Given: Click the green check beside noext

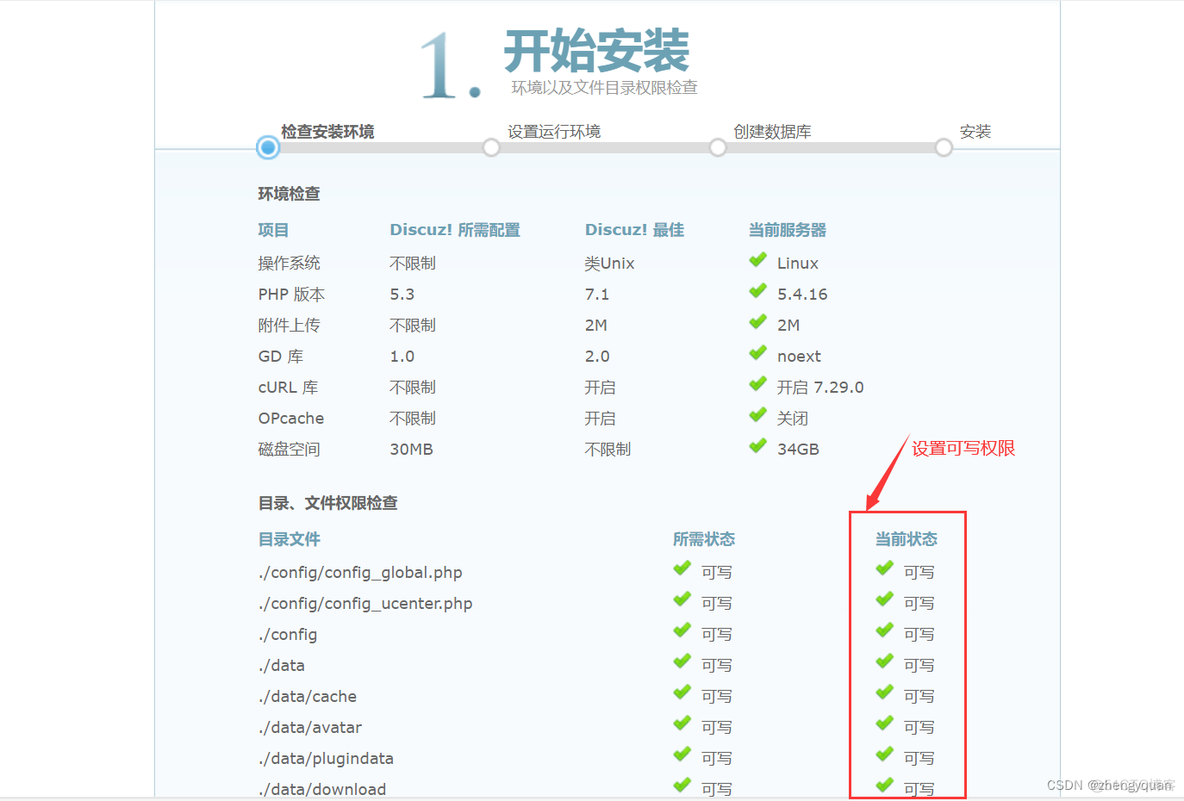Looking at the screenshot, I should pyautogui.click(x=758, y=353).
